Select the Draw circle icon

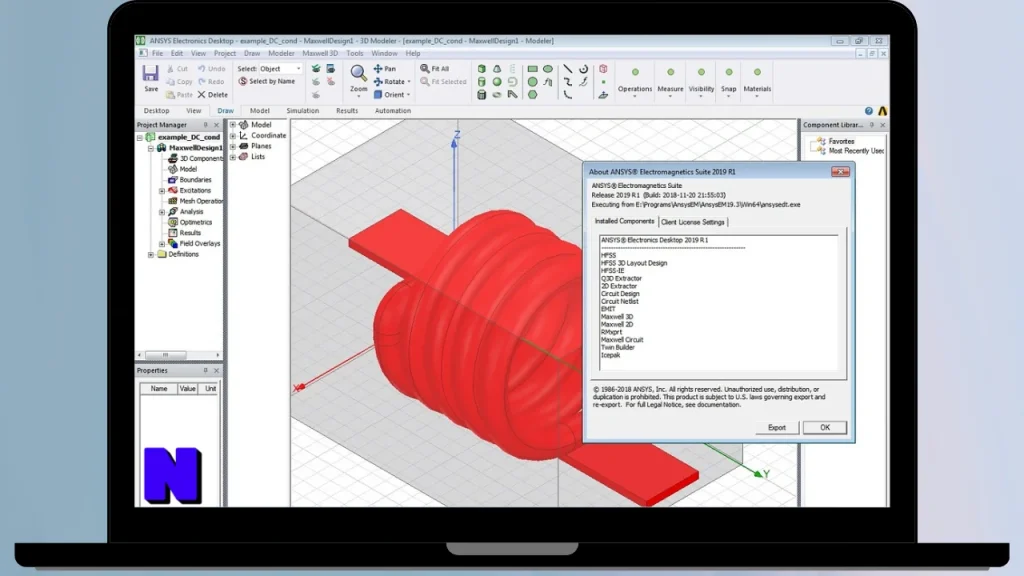(533, 82)
